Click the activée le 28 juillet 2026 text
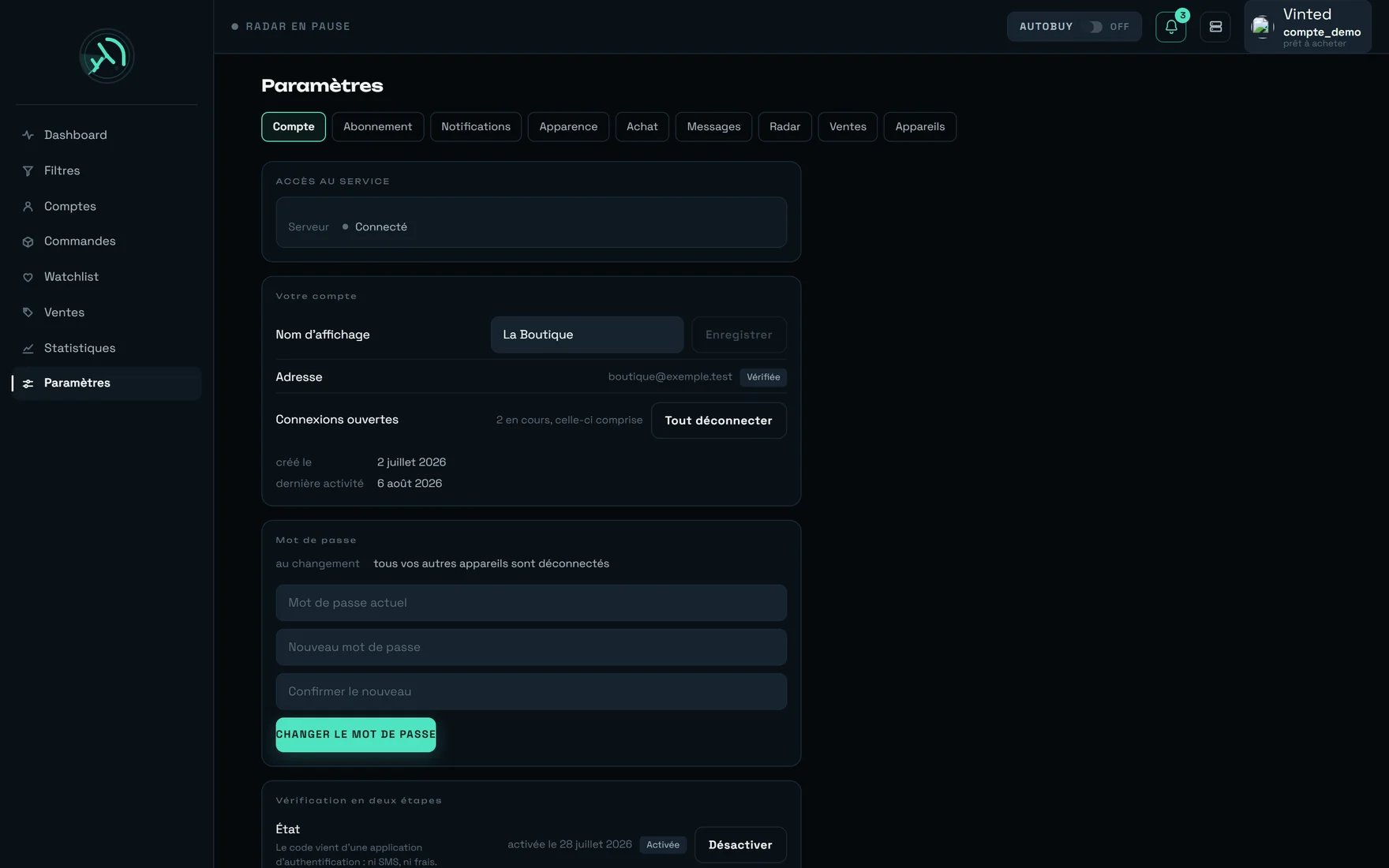Screen dimensions: 1389x868 pyautogui.click(x=570, y=845)
